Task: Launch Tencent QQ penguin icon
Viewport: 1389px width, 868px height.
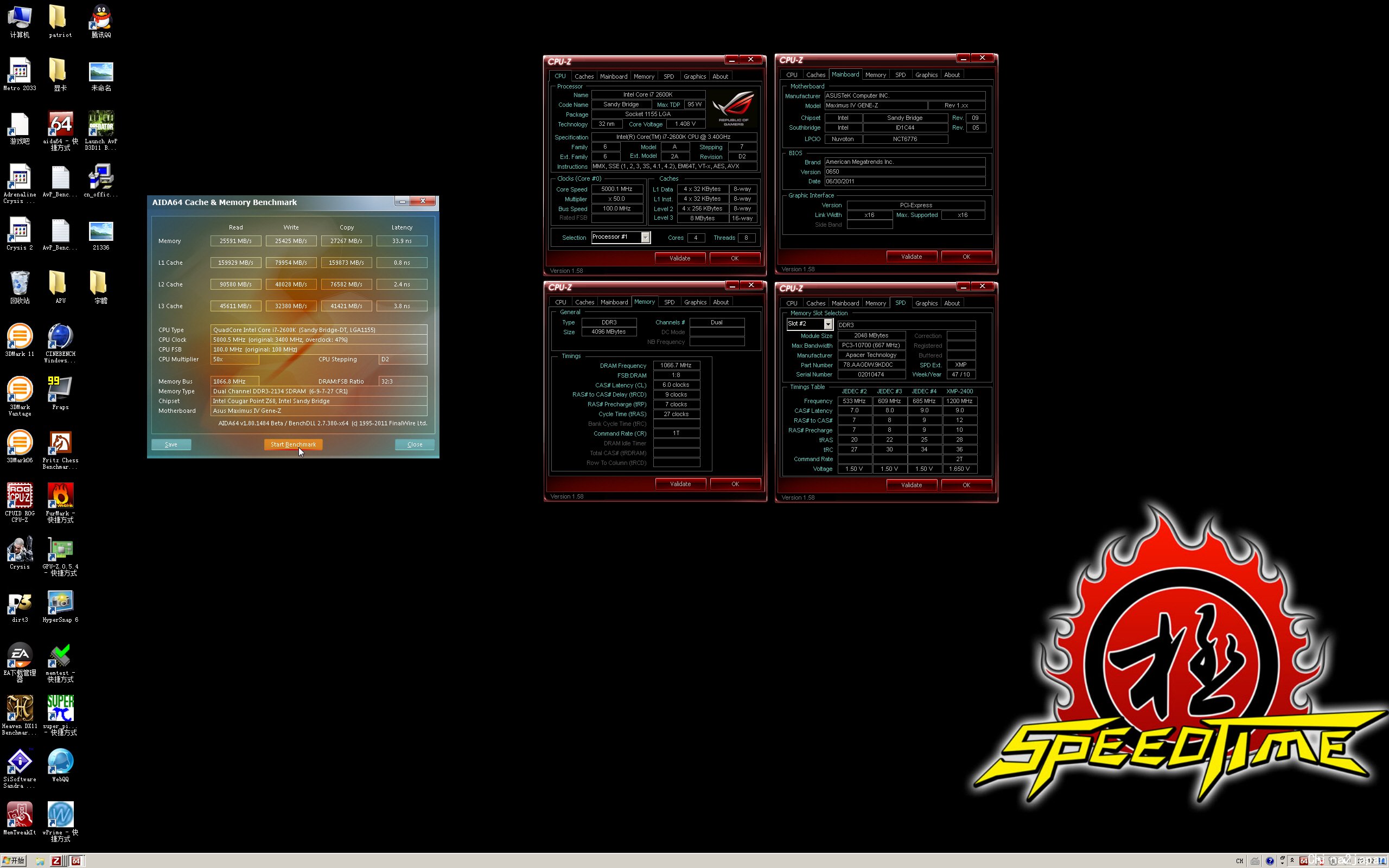Action: pos(101,21)
